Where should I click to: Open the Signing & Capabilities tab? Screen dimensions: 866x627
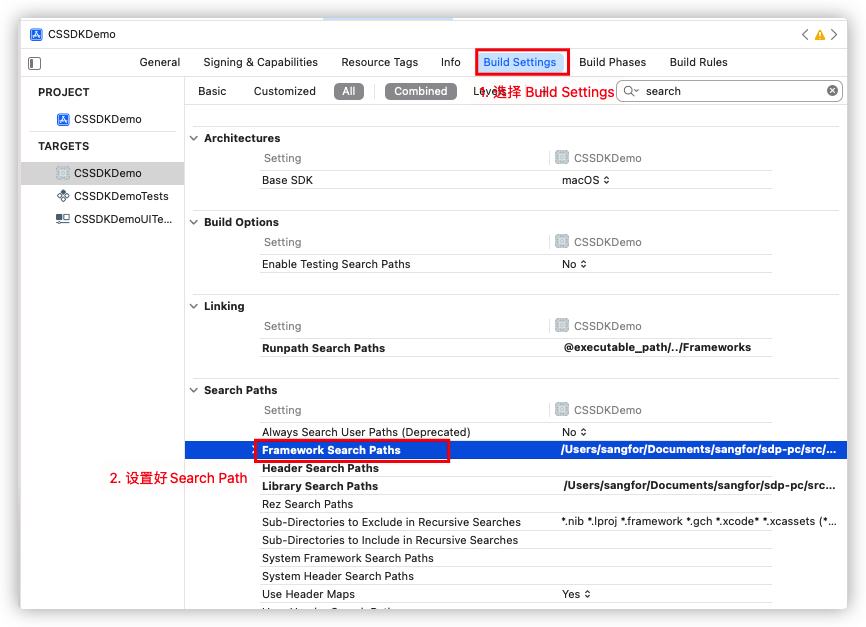coord(260,62)
